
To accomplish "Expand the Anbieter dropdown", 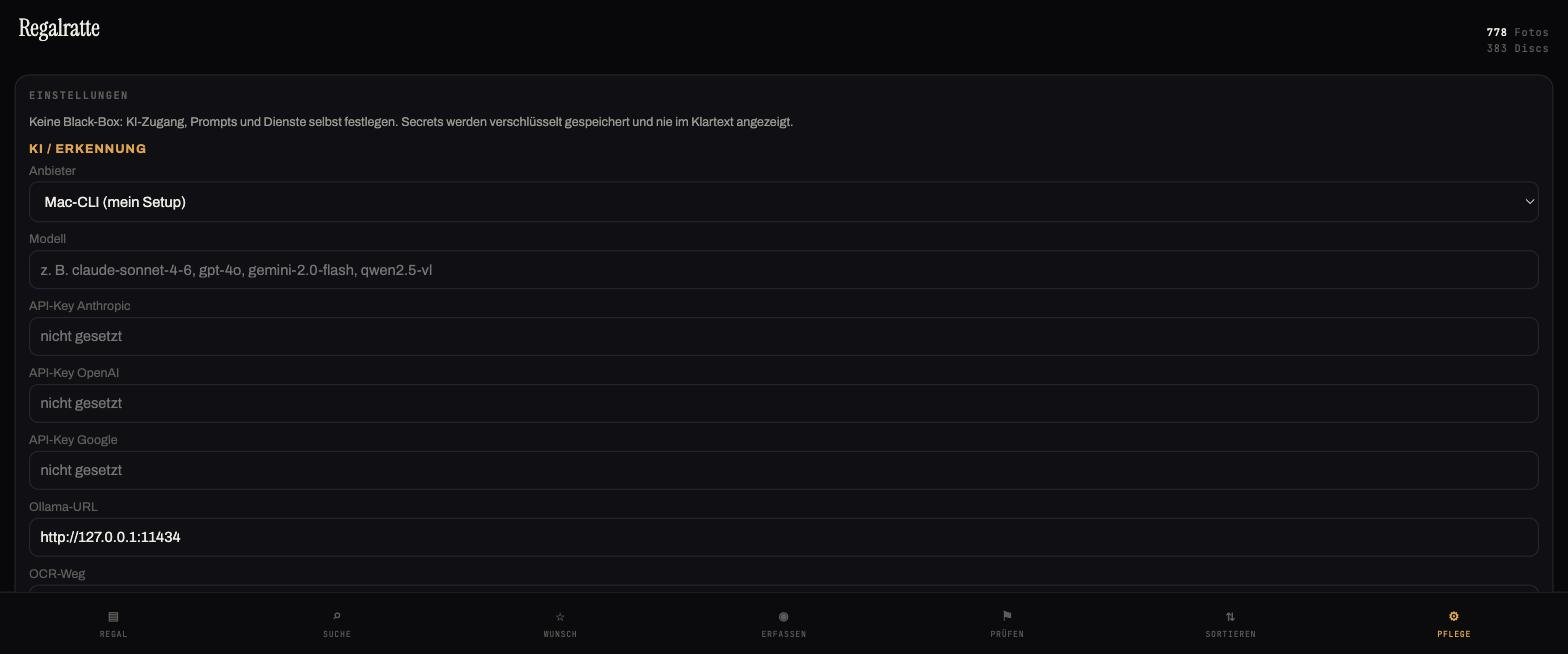I will (x=783, y=202).
